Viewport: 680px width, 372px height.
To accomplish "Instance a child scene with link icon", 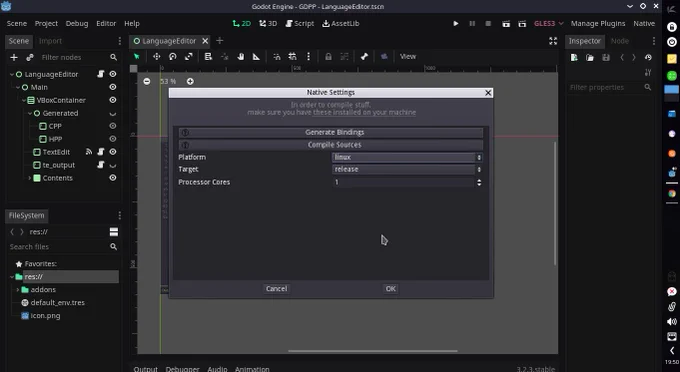I will pos(30,57).
